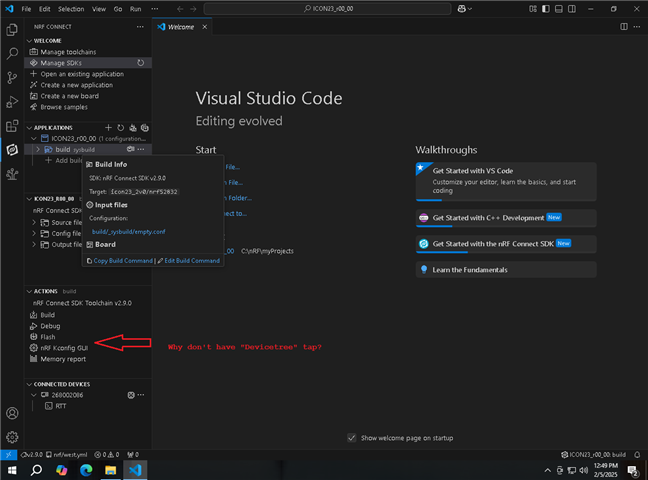Open the Accounts icon in activity bar

[12, 413]
